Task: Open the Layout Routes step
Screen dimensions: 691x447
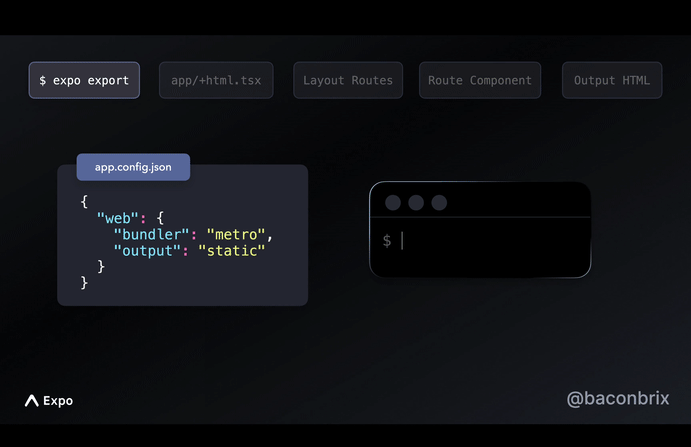Action: tap(348, 80)
